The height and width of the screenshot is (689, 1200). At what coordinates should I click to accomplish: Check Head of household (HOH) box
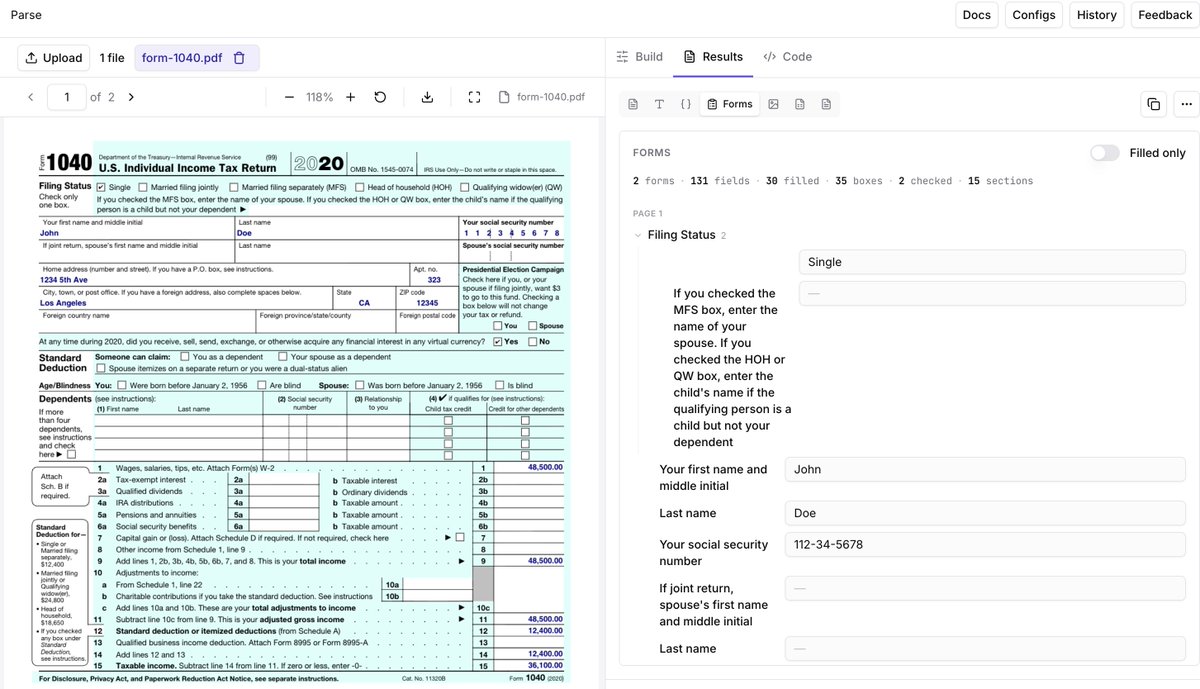(x=359, y=187)
